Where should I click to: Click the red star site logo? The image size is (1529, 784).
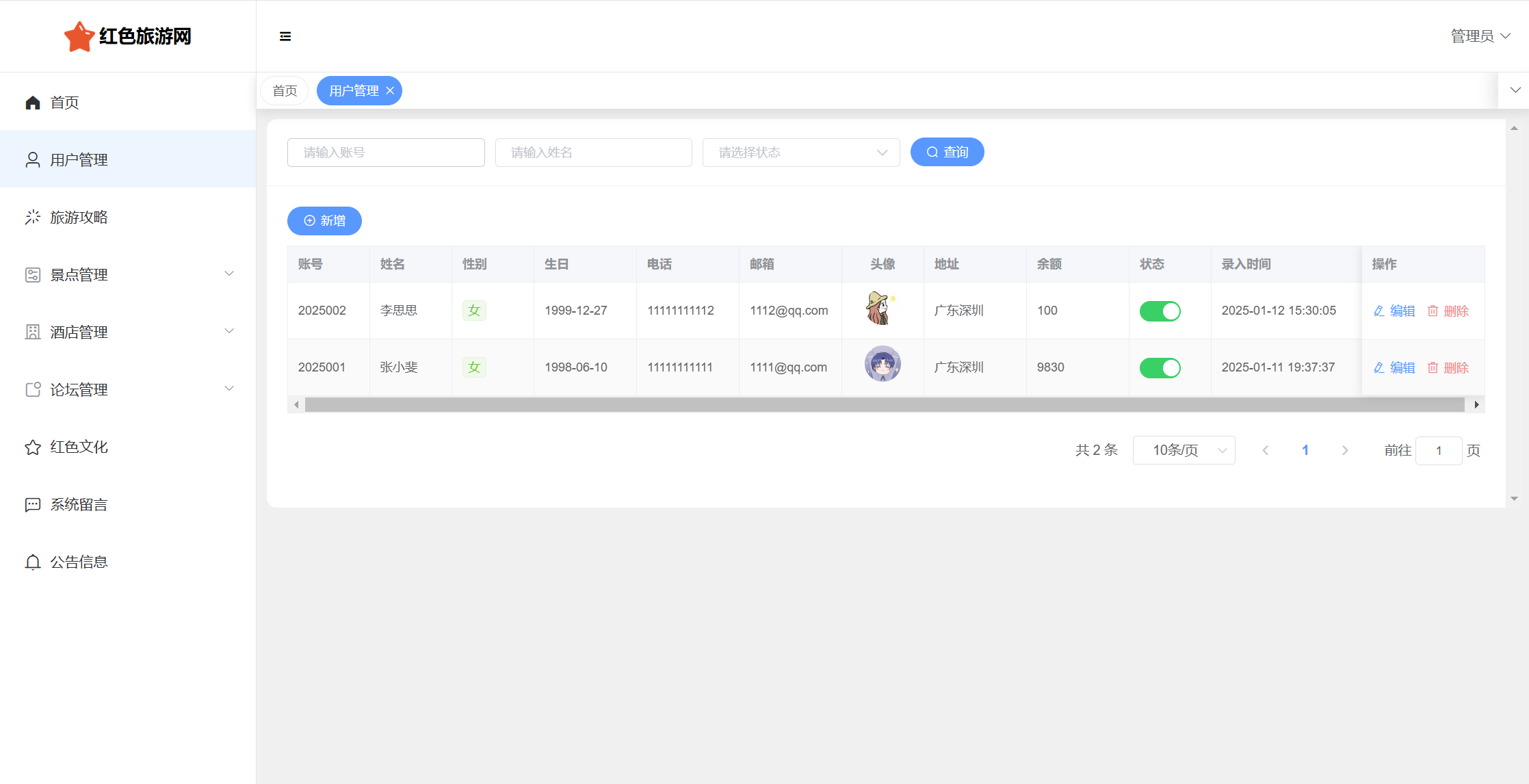tap(79, 36)
